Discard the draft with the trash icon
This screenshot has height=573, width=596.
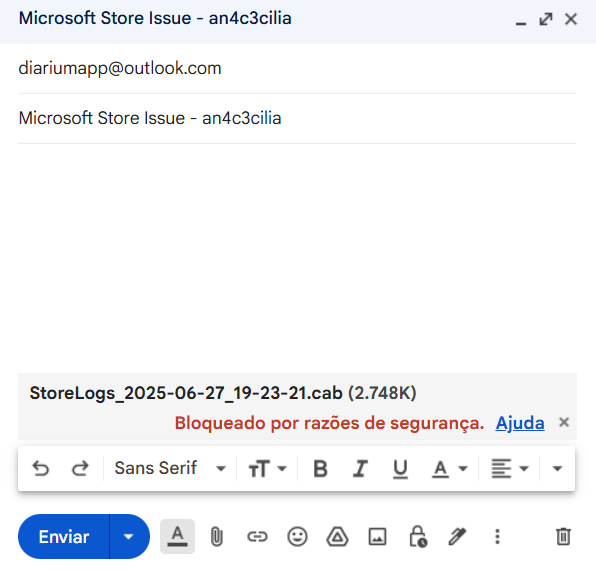pos(563,536)
